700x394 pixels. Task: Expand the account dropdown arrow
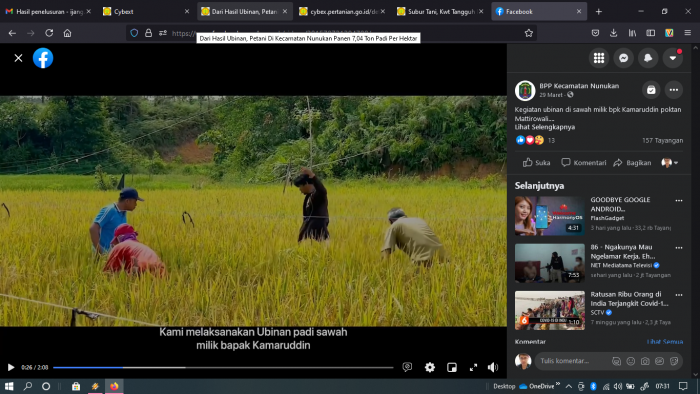pos(672,58)
